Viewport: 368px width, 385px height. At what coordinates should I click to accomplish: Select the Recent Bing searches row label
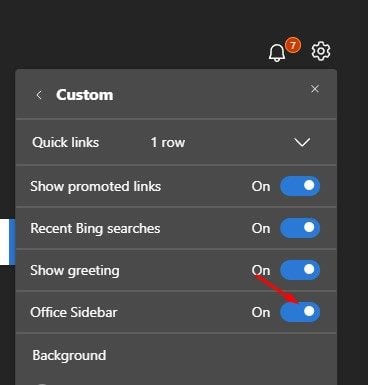[95, 229]
